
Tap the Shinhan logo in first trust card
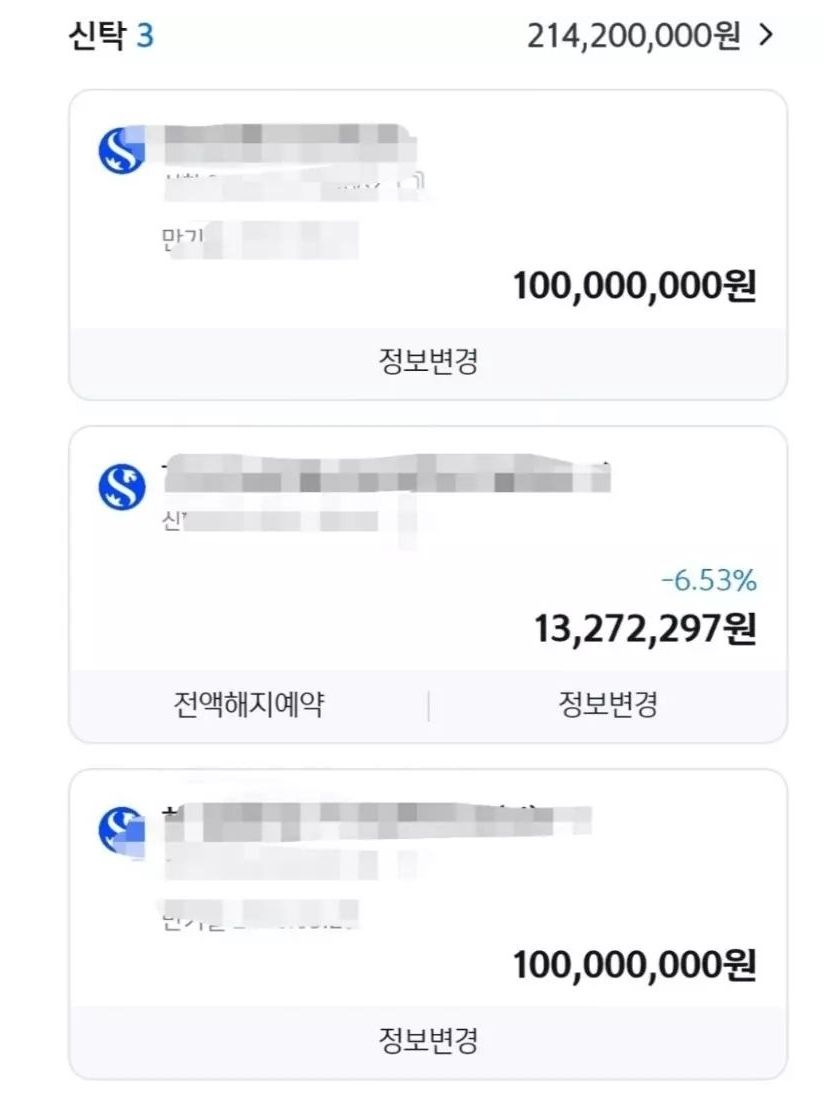[122, 150]
